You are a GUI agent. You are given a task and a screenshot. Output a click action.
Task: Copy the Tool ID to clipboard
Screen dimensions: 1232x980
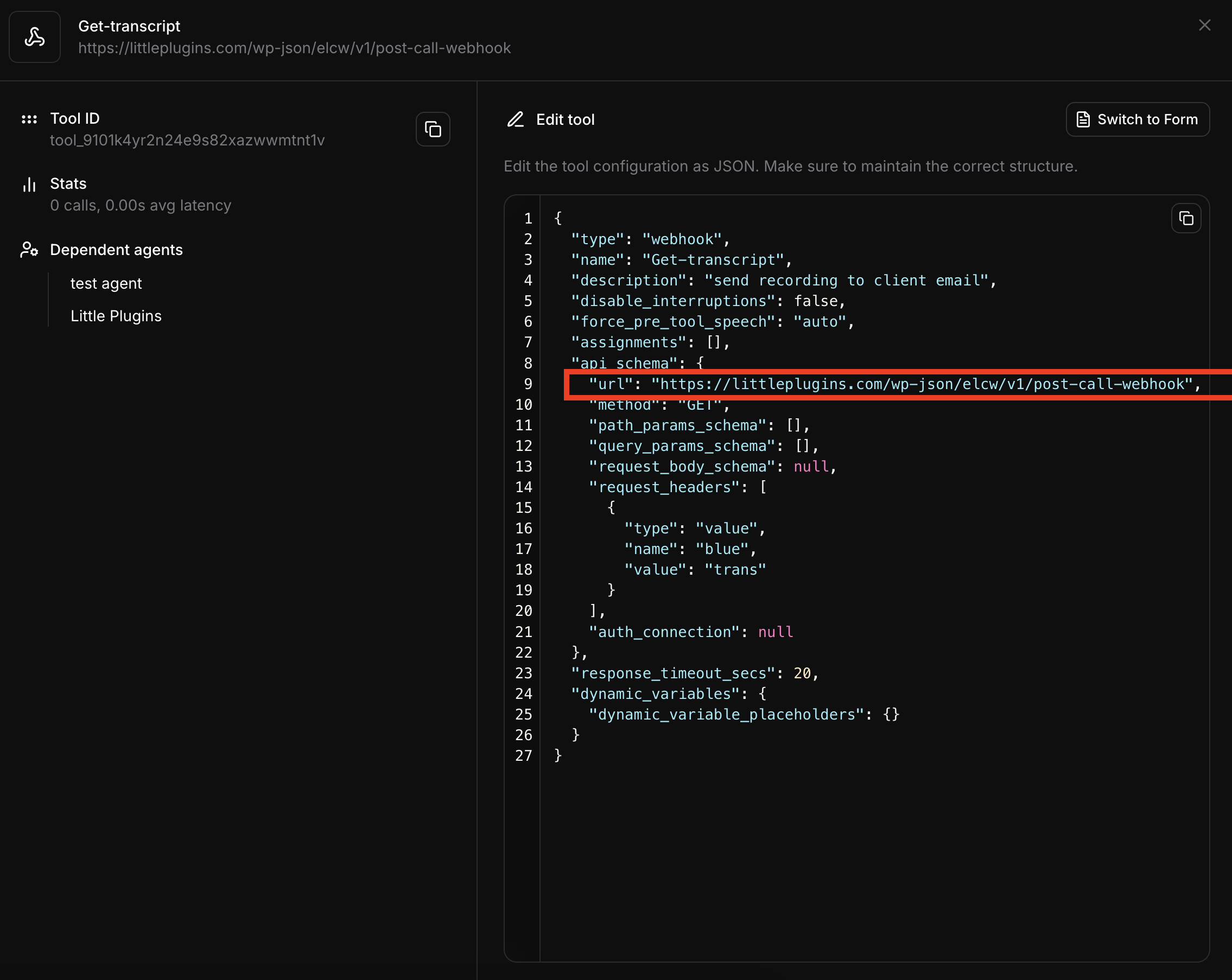click(x=433, y=129)
